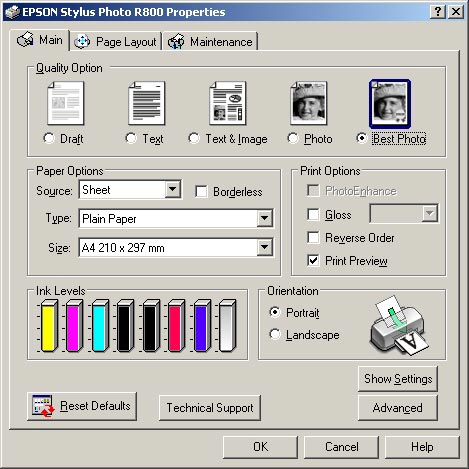469x469 pixels.
Task: Enable the Borderless checkbox
Action: tap(201, 192)
